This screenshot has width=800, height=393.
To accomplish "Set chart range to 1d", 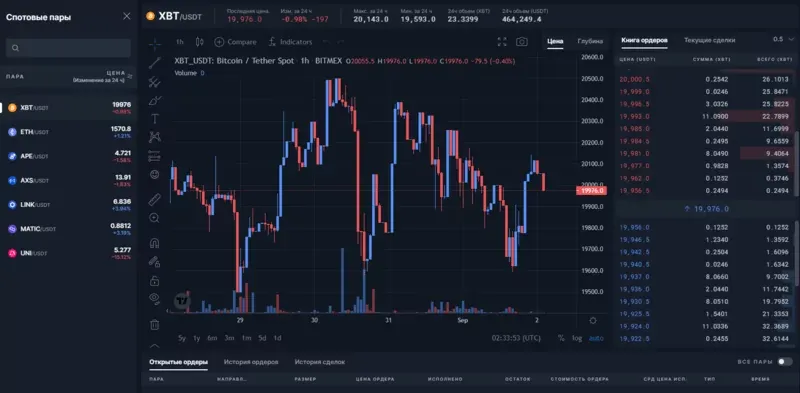I will click(278, 338).
